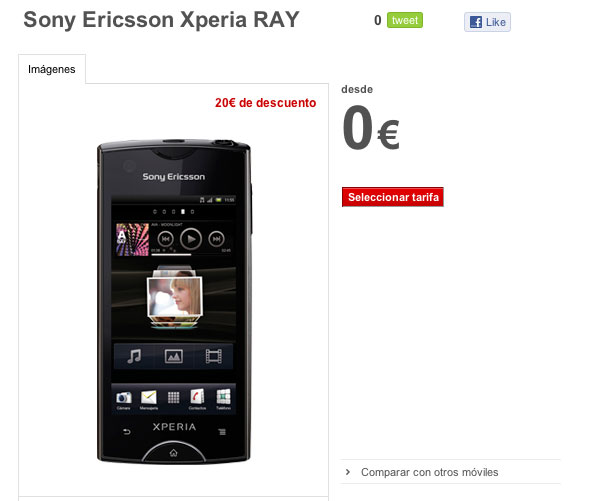This screenshot has height=501, width=600.
Task: Click the camera app icon on phone
Action: pyautogui.click(x=124, y=398)
